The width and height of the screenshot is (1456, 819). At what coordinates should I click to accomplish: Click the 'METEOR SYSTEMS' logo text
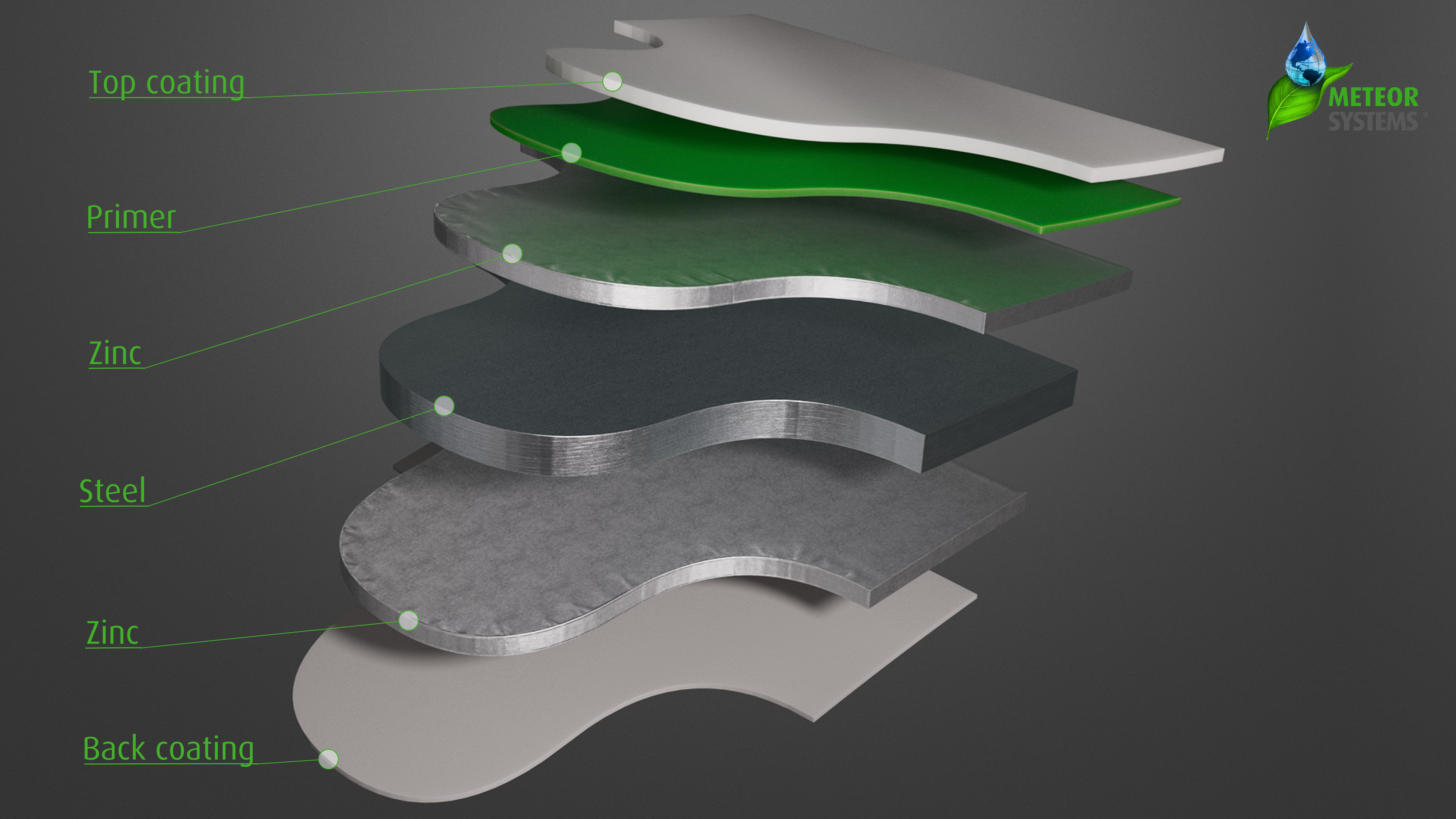point(1373,109)
